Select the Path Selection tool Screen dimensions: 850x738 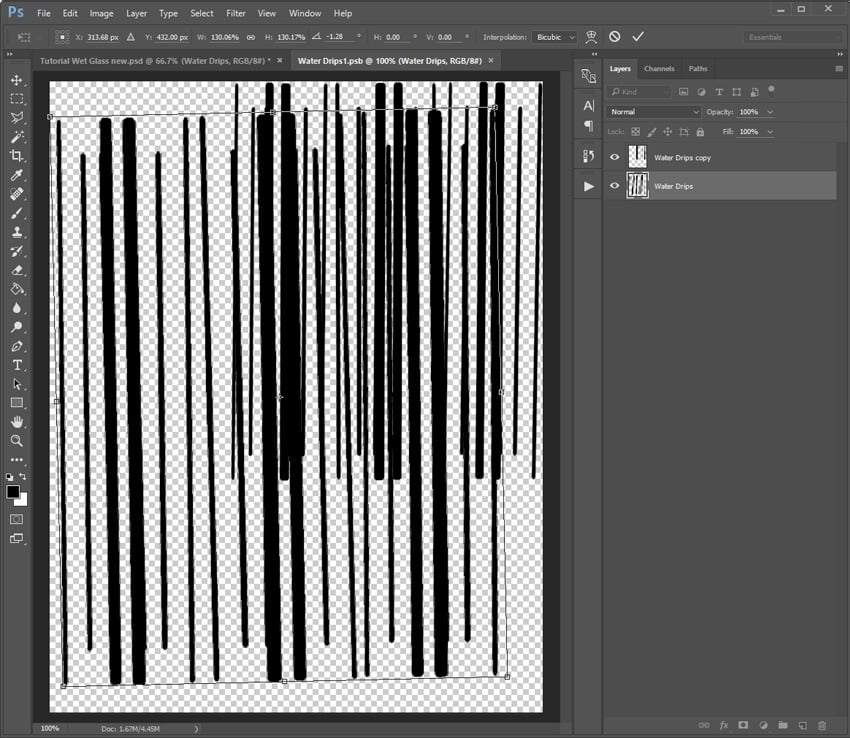pyautogui.click(x=17, y=384)
